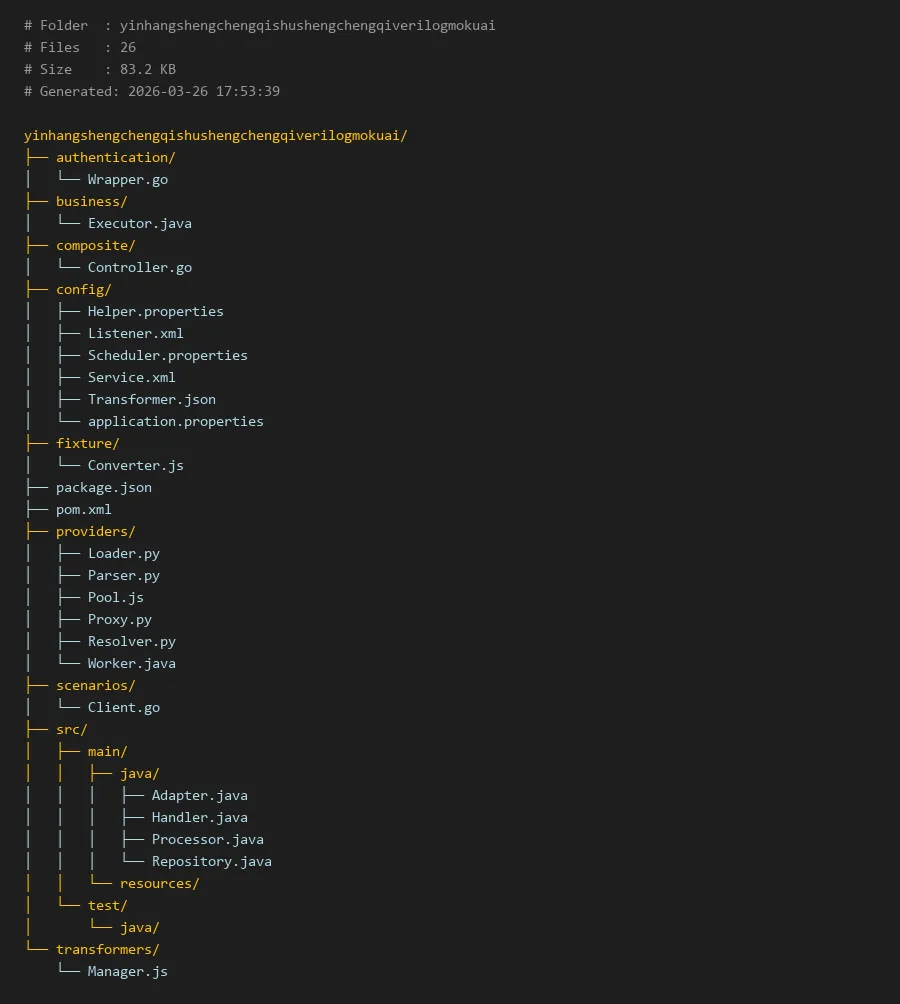Click Worker.java file
The height and width of the screenshot is (1004, 900).
pos(131,663)
